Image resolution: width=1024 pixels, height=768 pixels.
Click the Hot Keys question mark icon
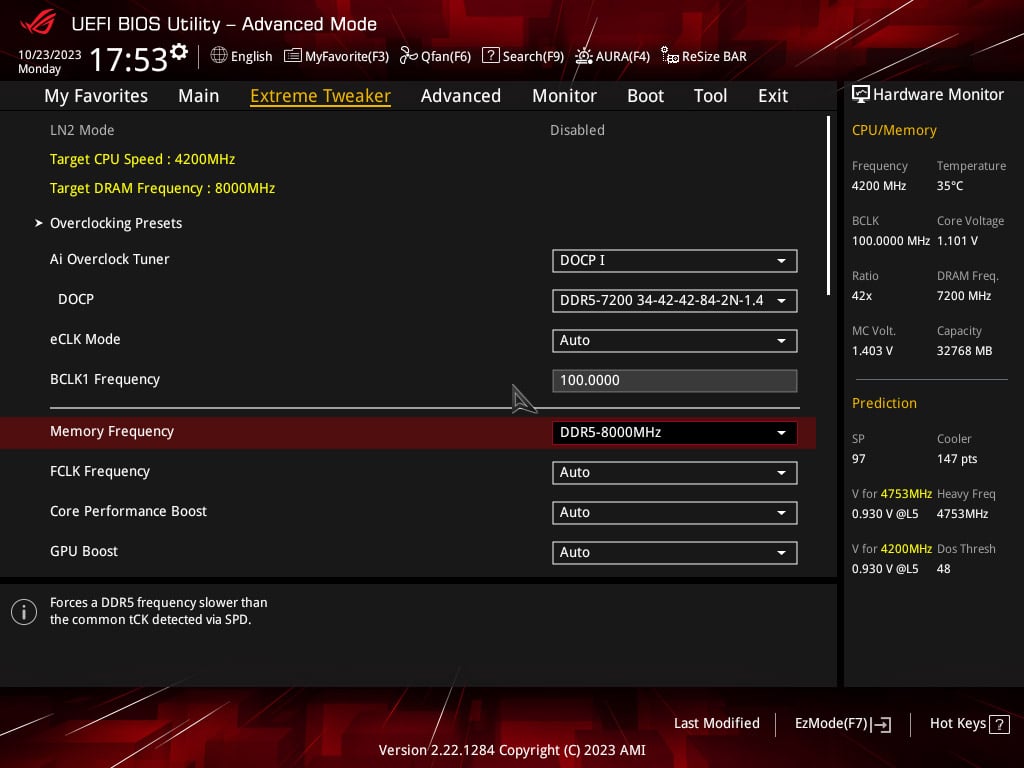pos(999,724)
